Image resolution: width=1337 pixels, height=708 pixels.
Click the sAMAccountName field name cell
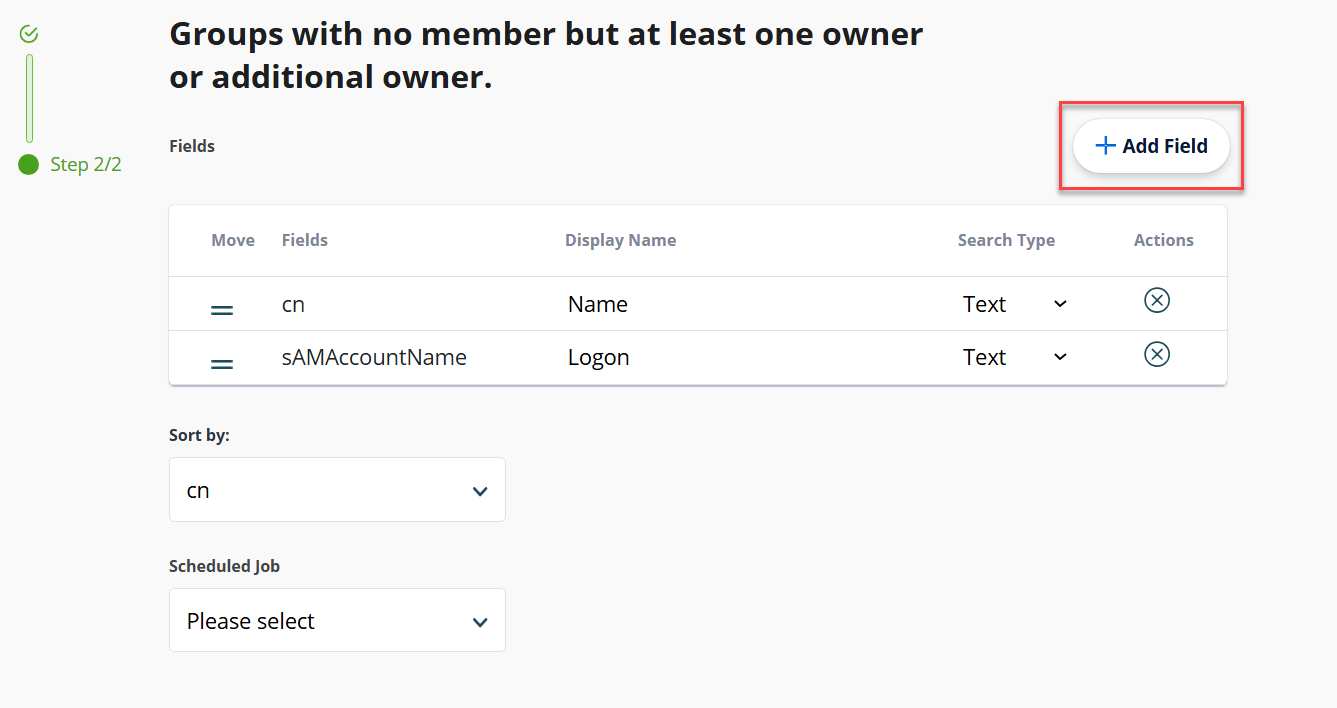click(x=374, y=357)
